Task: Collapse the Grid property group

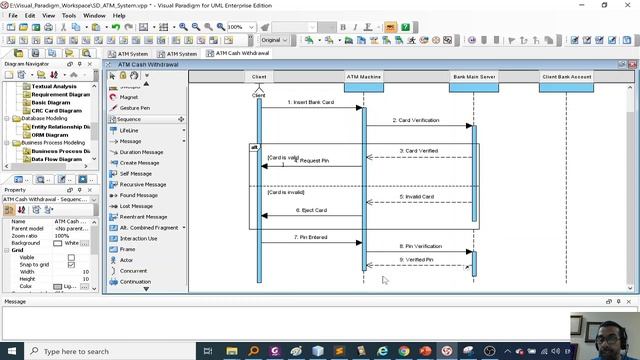Action: tap(7, 250)
